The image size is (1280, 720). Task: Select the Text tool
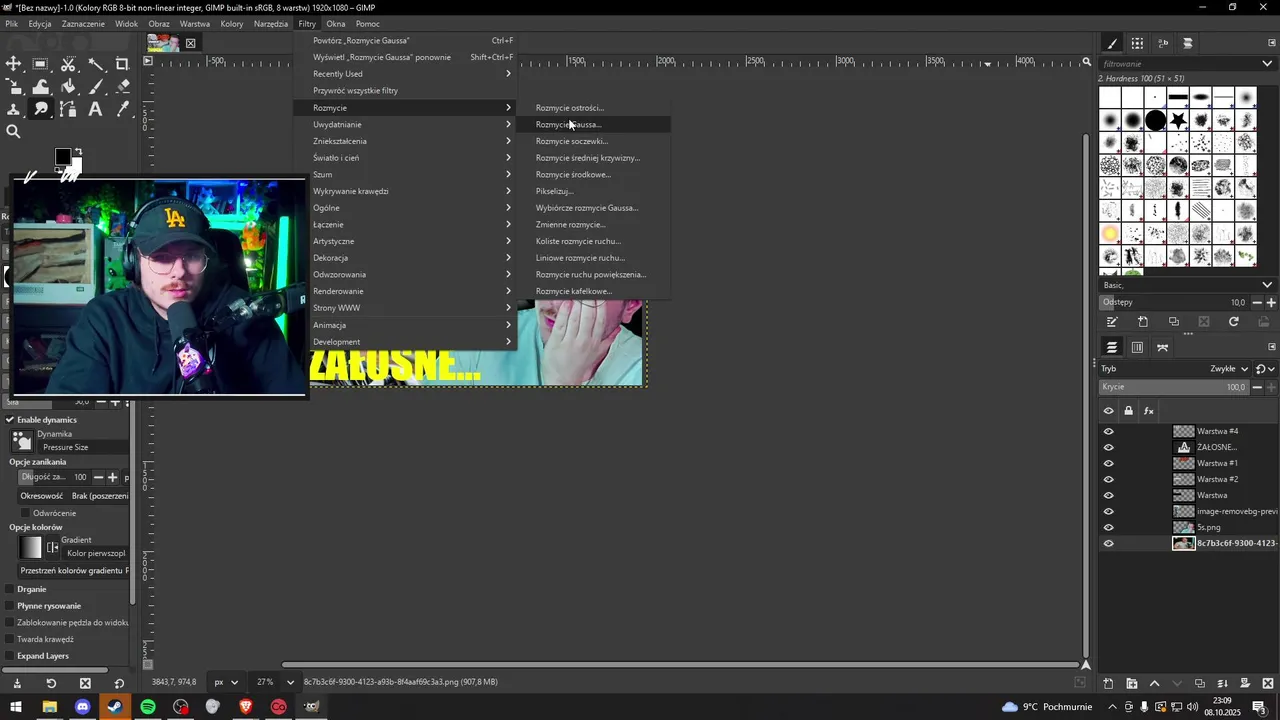(95, 109)
